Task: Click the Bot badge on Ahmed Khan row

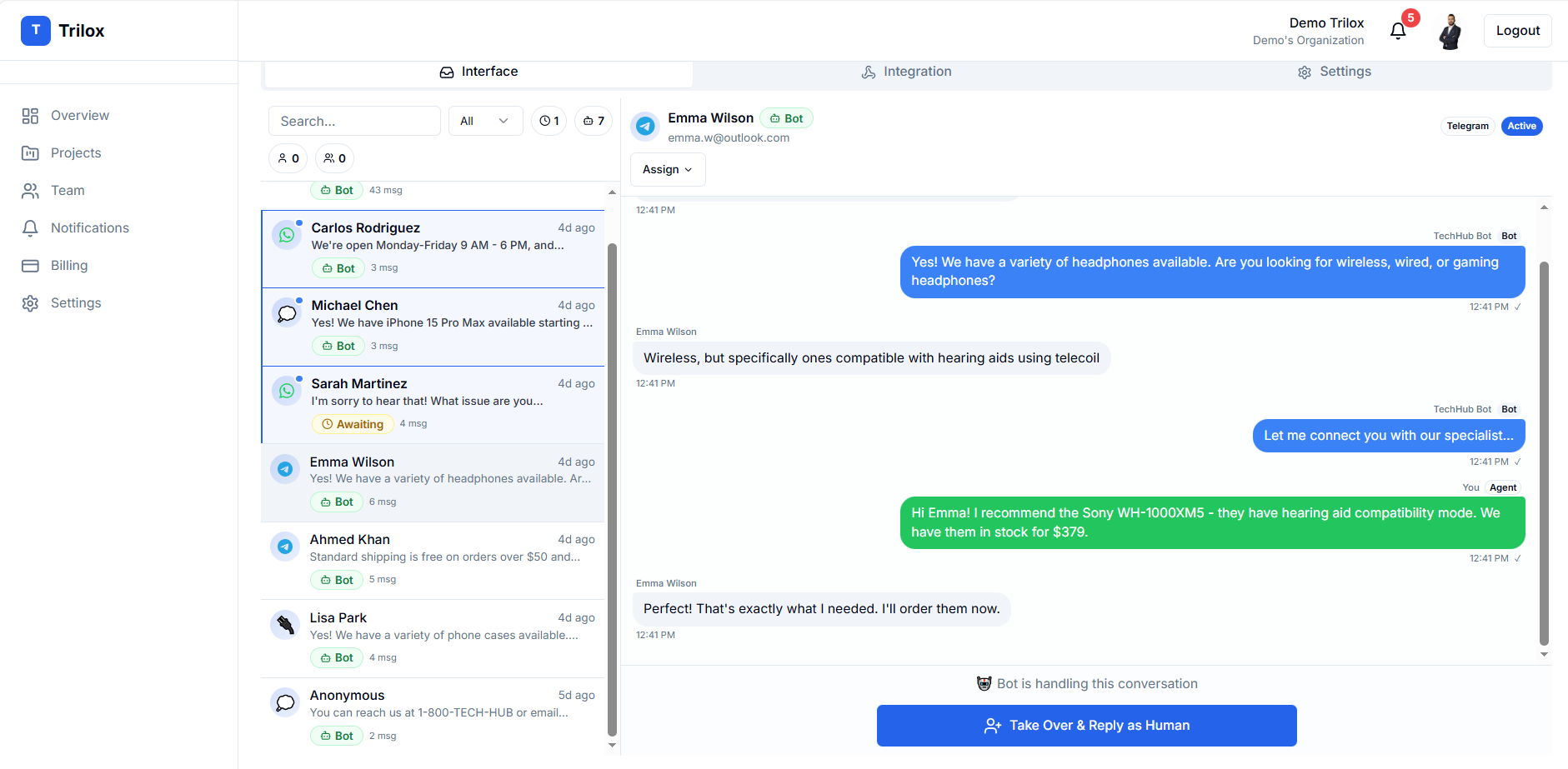Action: click(336, 580)
